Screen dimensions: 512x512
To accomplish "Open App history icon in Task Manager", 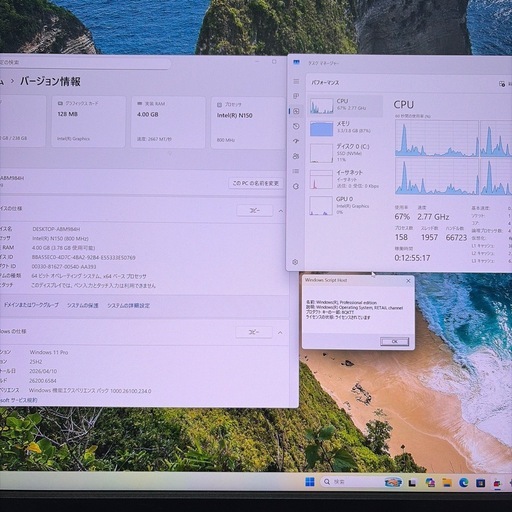I will coord(296,126).
